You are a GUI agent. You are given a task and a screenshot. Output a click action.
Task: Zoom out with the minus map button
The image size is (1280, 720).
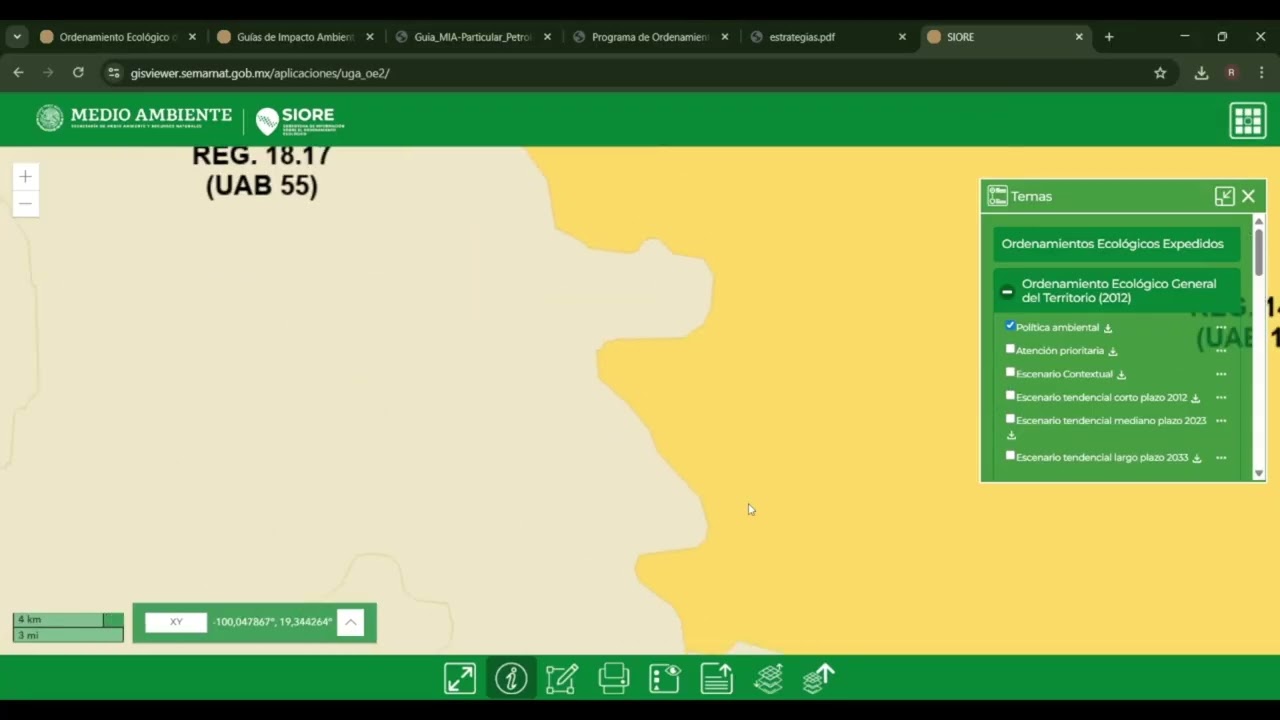point(26,204)
